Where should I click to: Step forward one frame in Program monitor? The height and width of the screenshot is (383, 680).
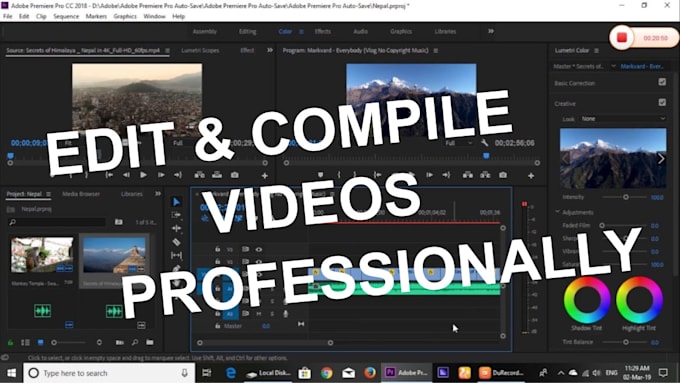429,175
